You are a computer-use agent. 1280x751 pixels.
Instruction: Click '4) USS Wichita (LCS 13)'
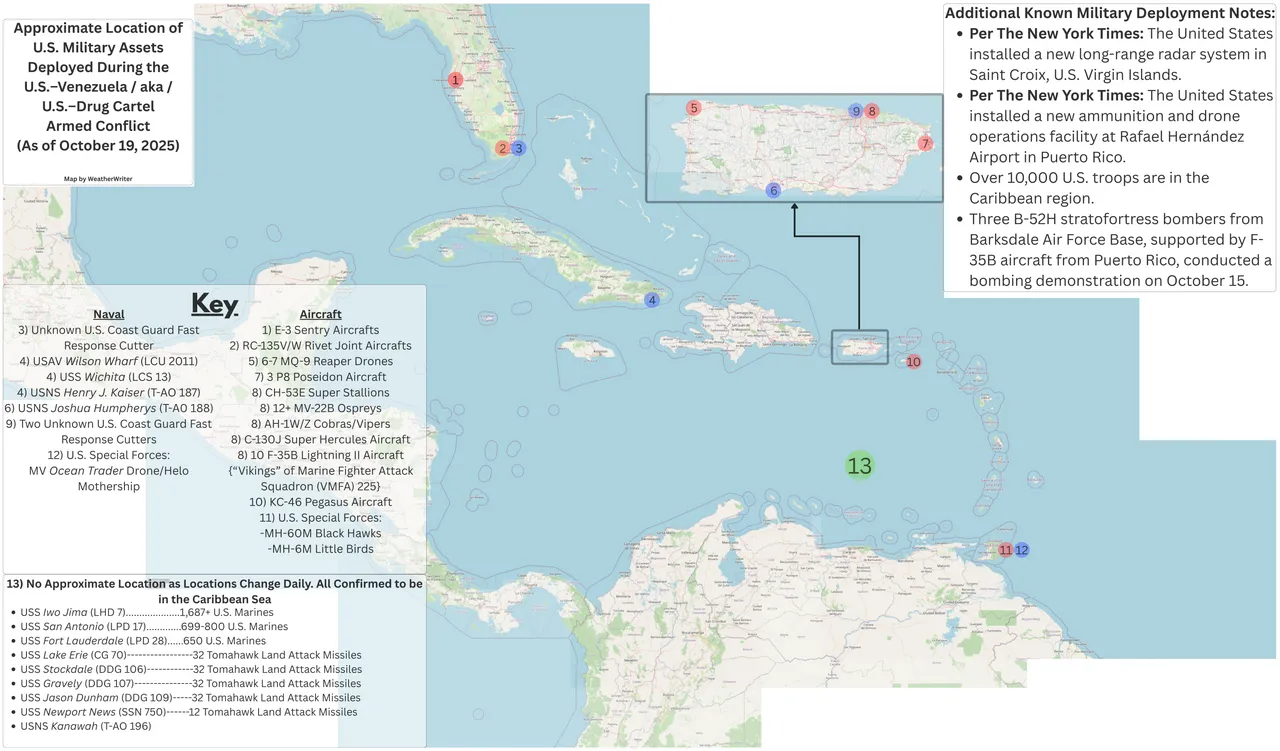108,377
